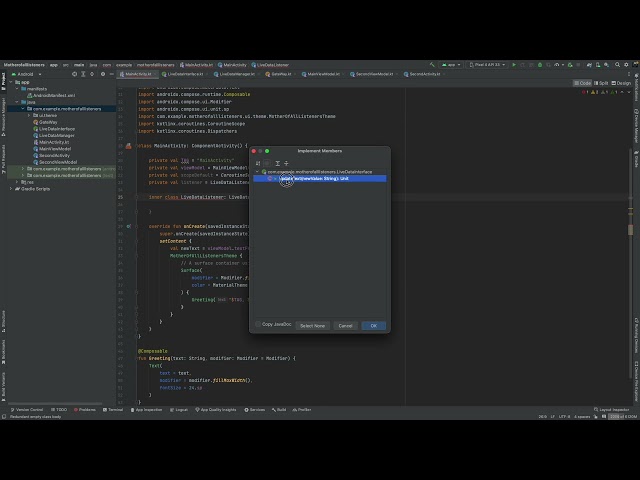
Task: Open the Pixel 4 API 33 device dropdown
Action: tap(487, 65)
